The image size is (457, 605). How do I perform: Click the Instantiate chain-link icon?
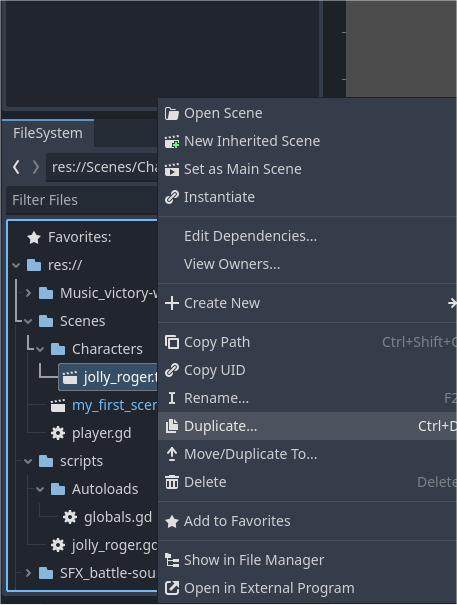tap(172, 197)
